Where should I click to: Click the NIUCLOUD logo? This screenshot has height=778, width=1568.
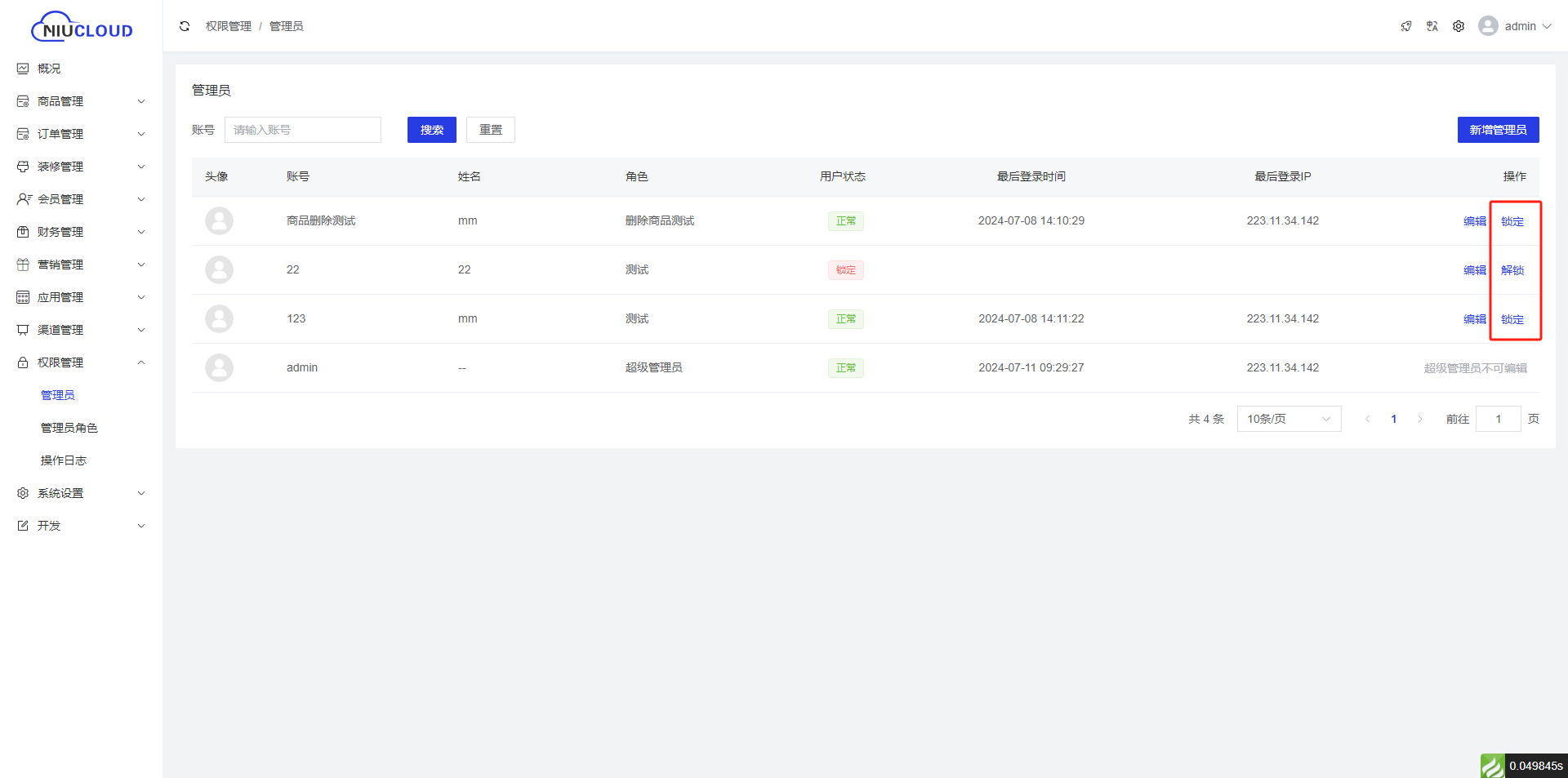point(82,28)
